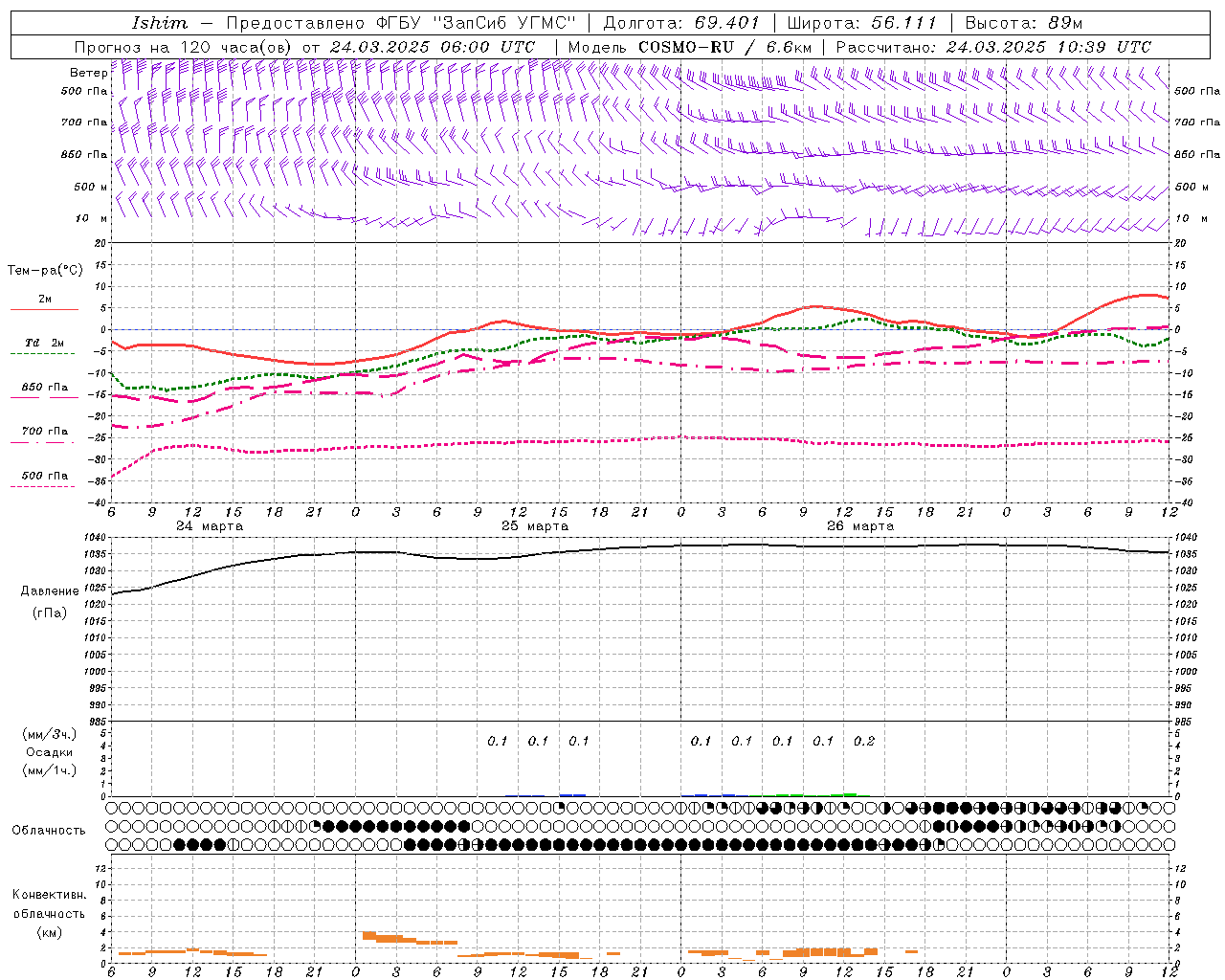
Task: Click the "Ishim" station name in header
Action: (159, 23)
